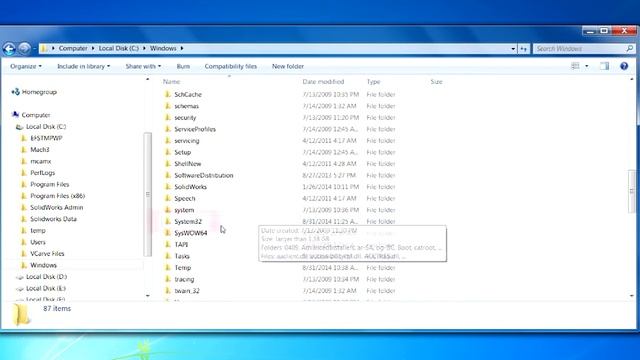
Task: Click the arrow after Windows breadcrumb
Action: [x=182, y=48]
